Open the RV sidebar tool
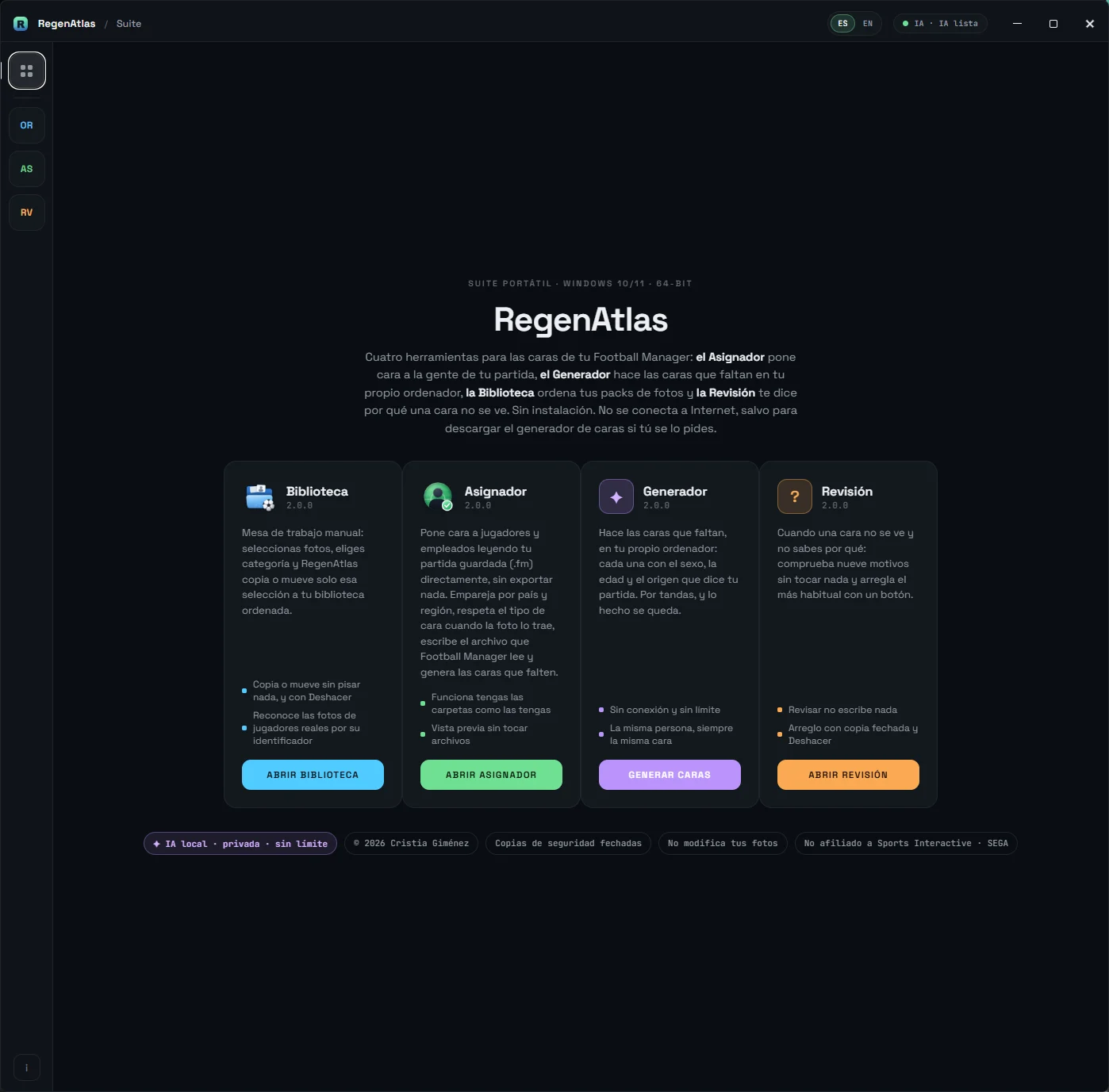The height and width of the screenshot is (1092, 1109). point(27,213)
